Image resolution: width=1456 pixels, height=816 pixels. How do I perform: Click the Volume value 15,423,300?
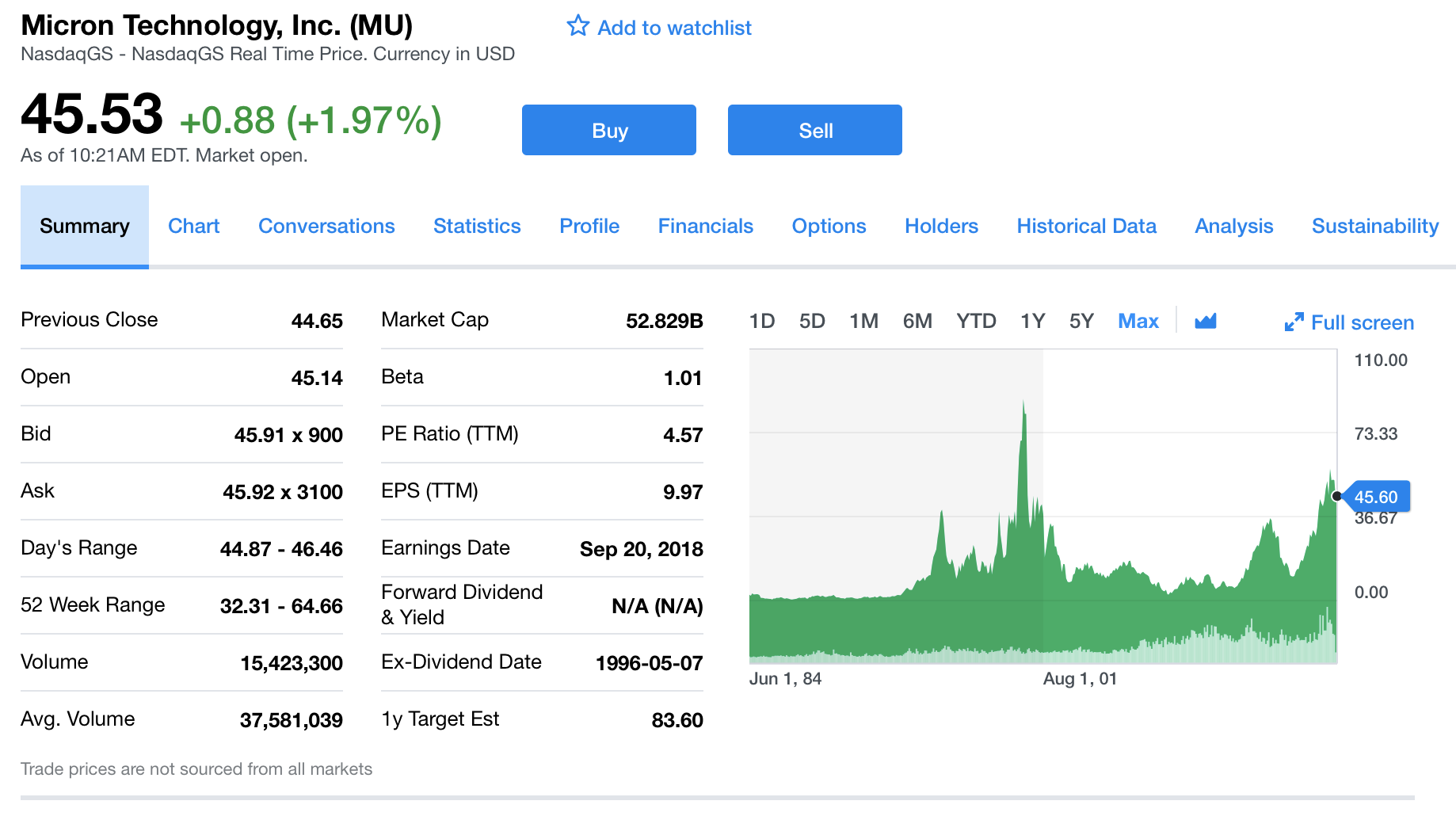click(x=292, y=663)
